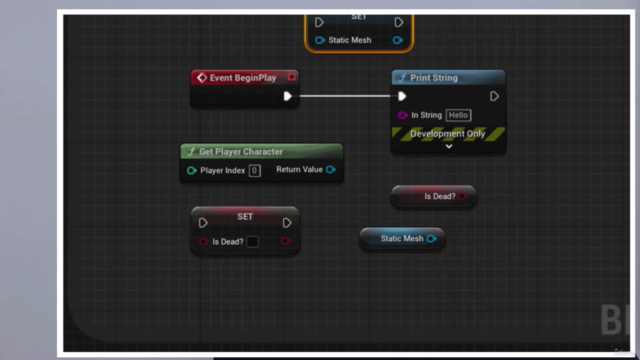Click Print String function f icon
The height and width of the screenshot is (360, 640).
(x=402, y=78)
